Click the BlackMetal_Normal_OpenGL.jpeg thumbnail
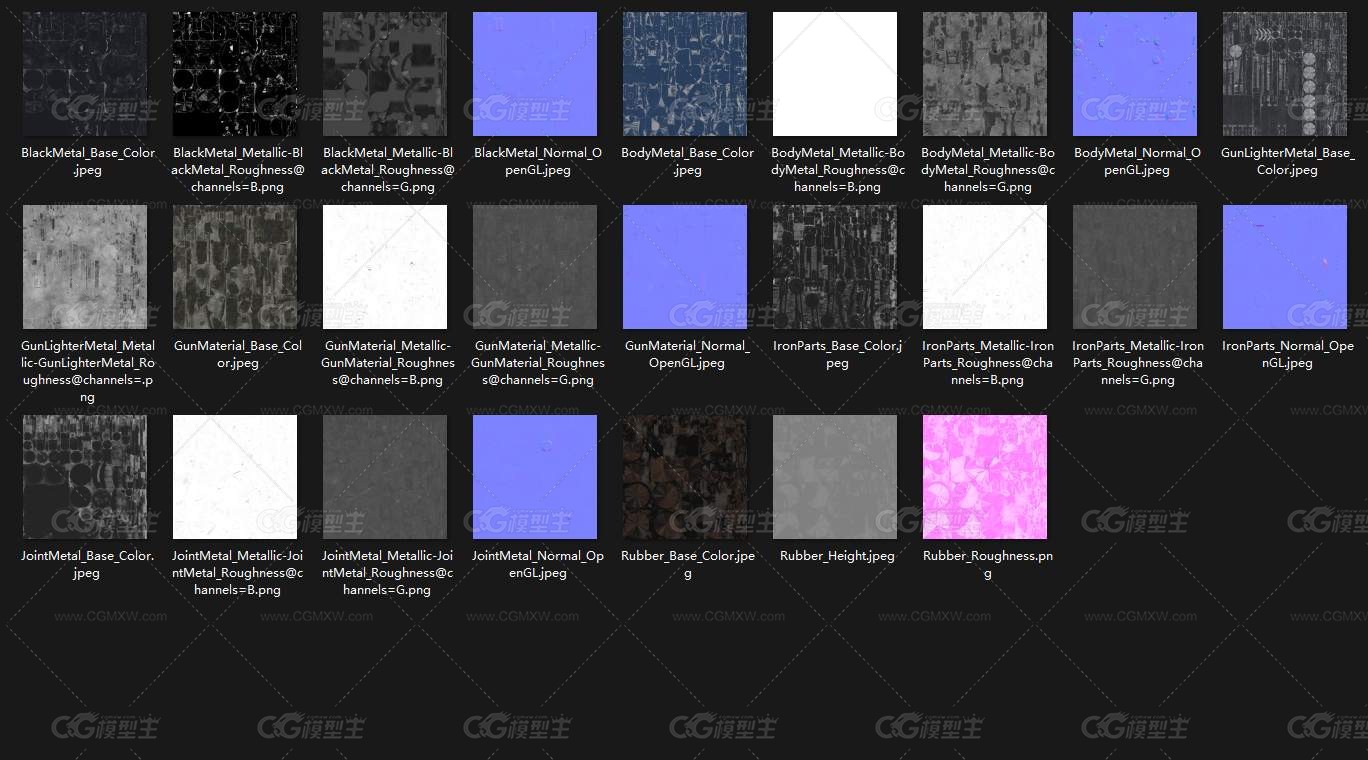The height and width of the screenshot is (760, 1368). [x=535, y=74]
